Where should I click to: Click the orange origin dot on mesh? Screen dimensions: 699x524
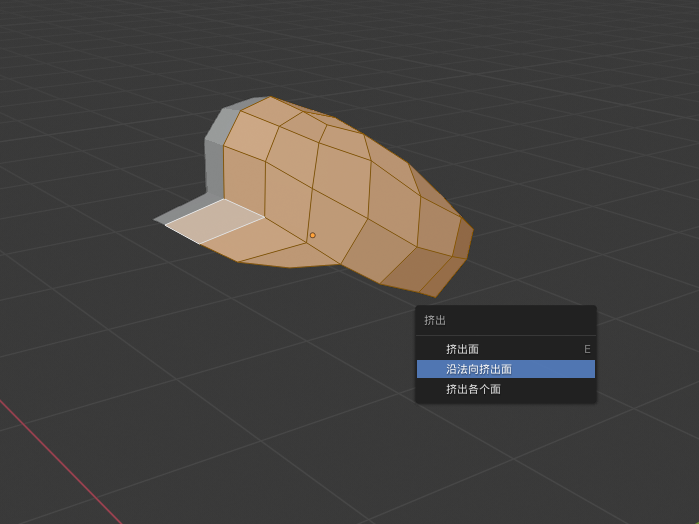pos(312,235)
